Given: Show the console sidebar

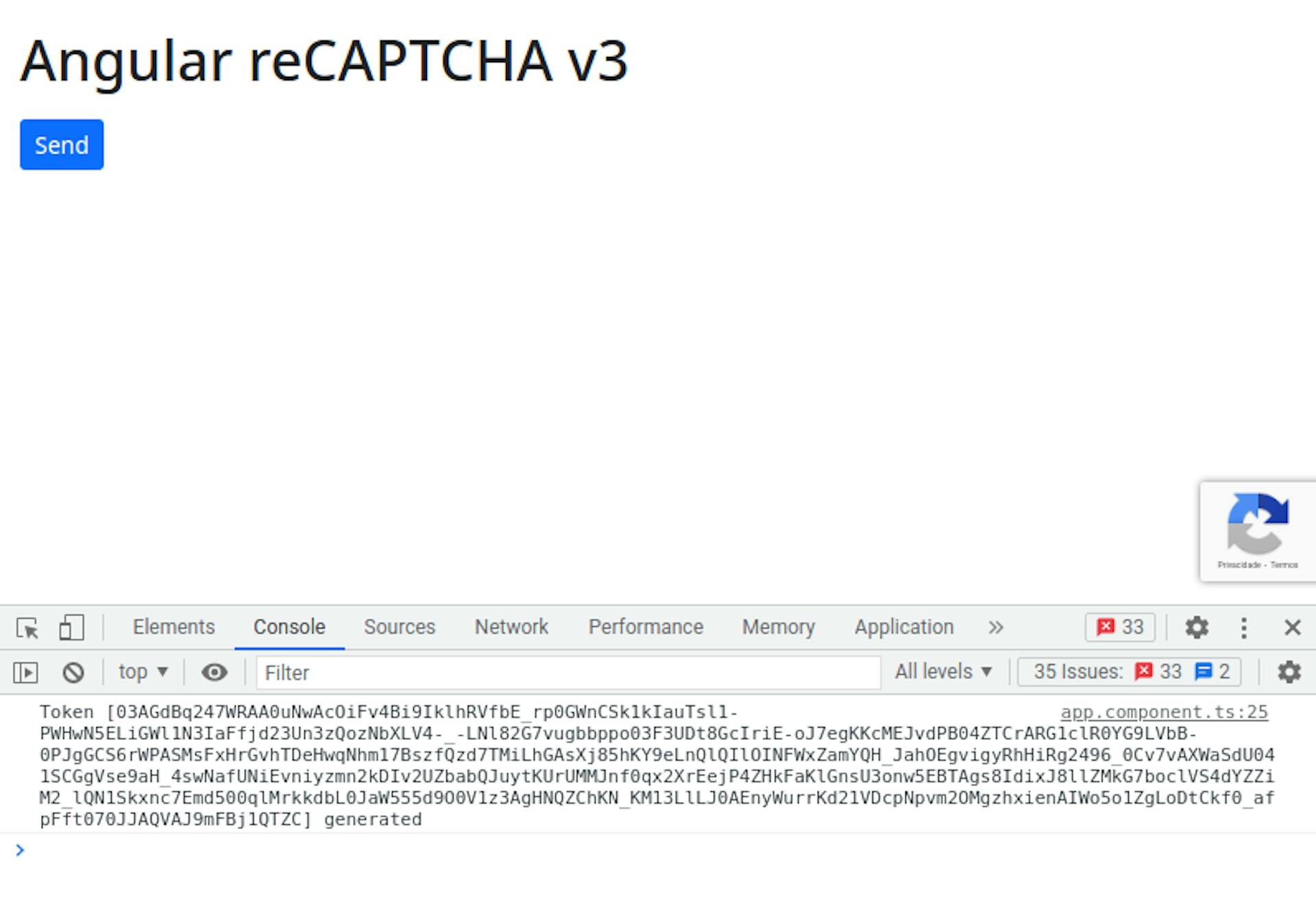Looking at the screenshot, I should (26, 672).
